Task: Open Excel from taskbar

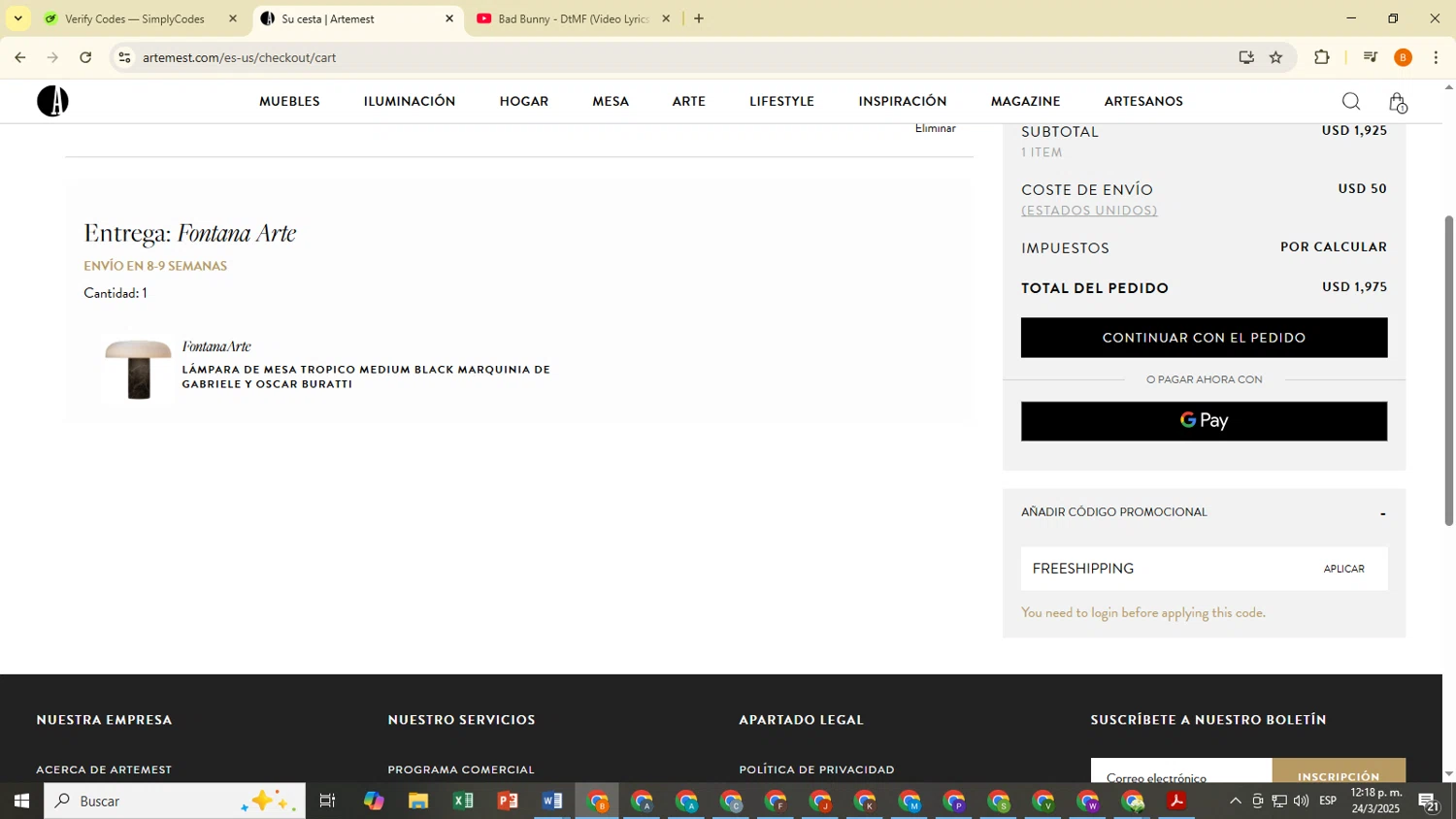Action: coord(463,801)
